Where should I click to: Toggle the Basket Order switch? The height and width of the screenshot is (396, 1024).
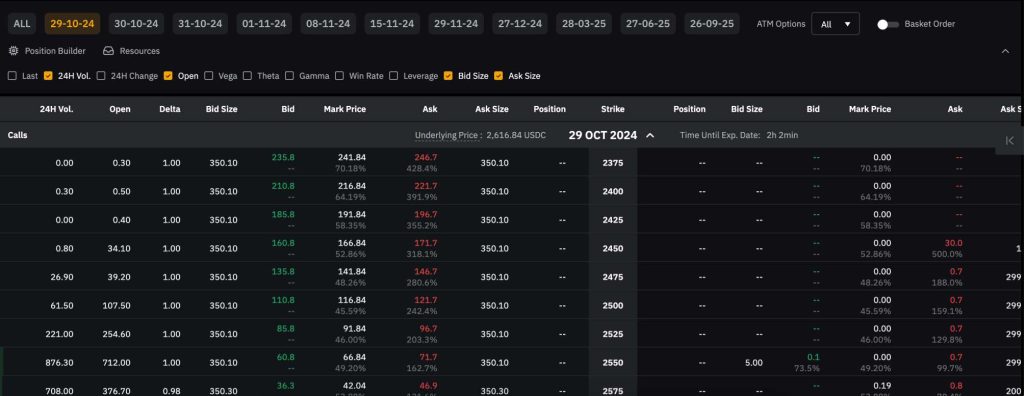pyautogui.click(x=888, y=24)
